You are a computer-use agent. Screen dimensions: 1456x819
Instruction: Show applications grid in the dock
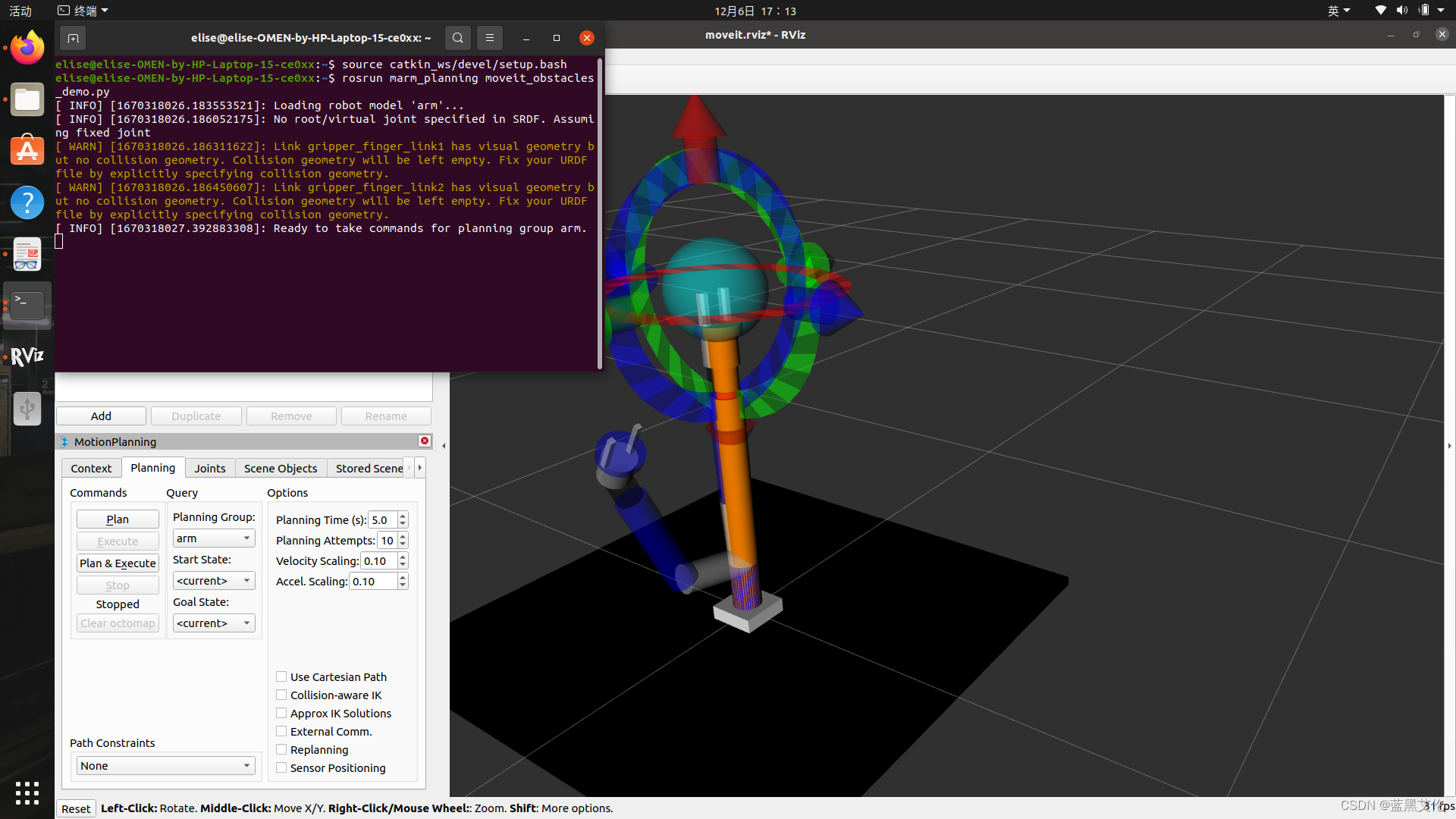[27, 792]
